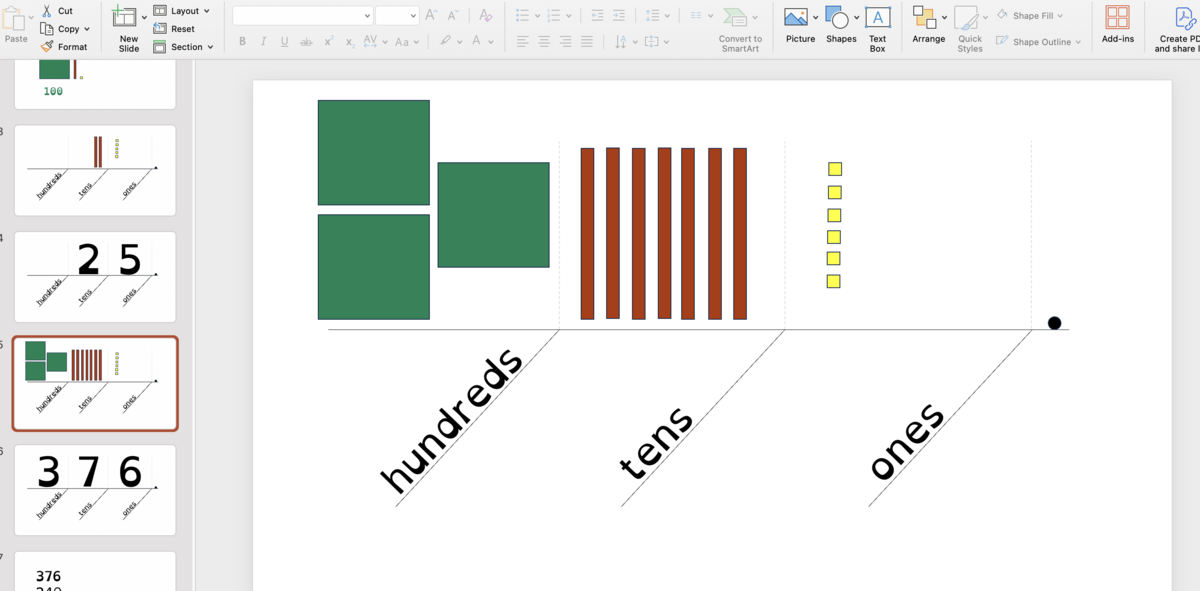Viewport: 1200px width, 591px height.
Task: Clear all formatting with eraser A icon
Action: 486,15
